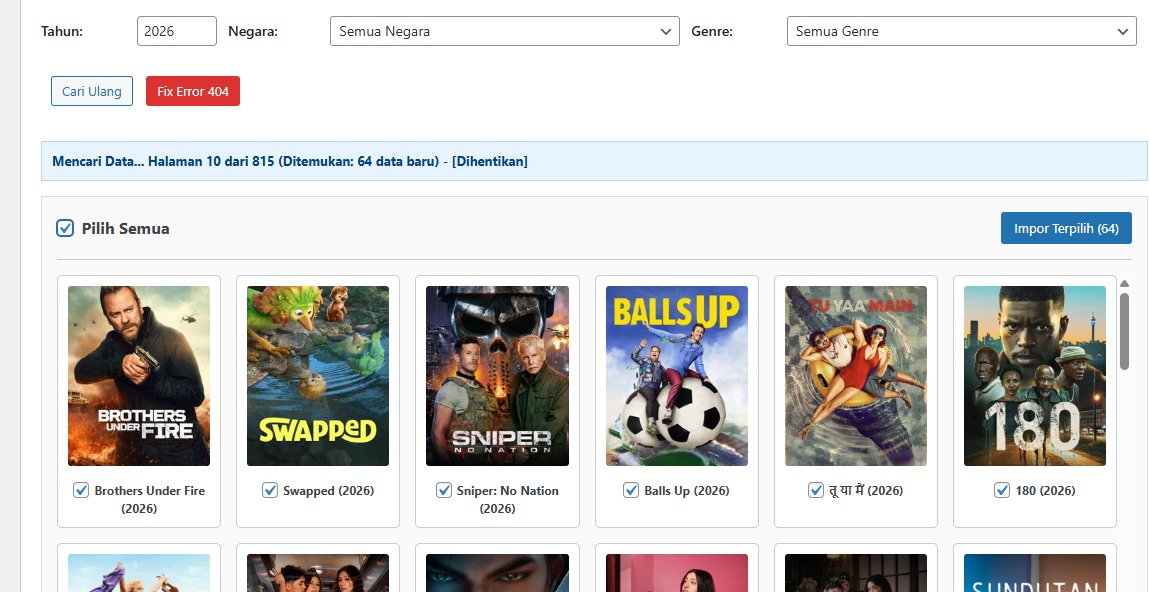Click the Sundutan poster in second row

[x=1035, y=573]
